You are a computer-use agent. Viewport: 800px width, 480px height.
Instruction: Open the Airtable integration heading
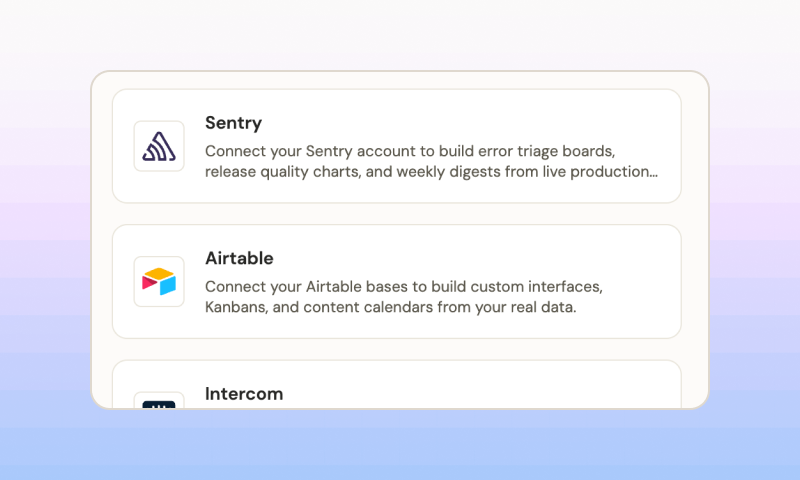pyautogui.click(x=239, y=258)
